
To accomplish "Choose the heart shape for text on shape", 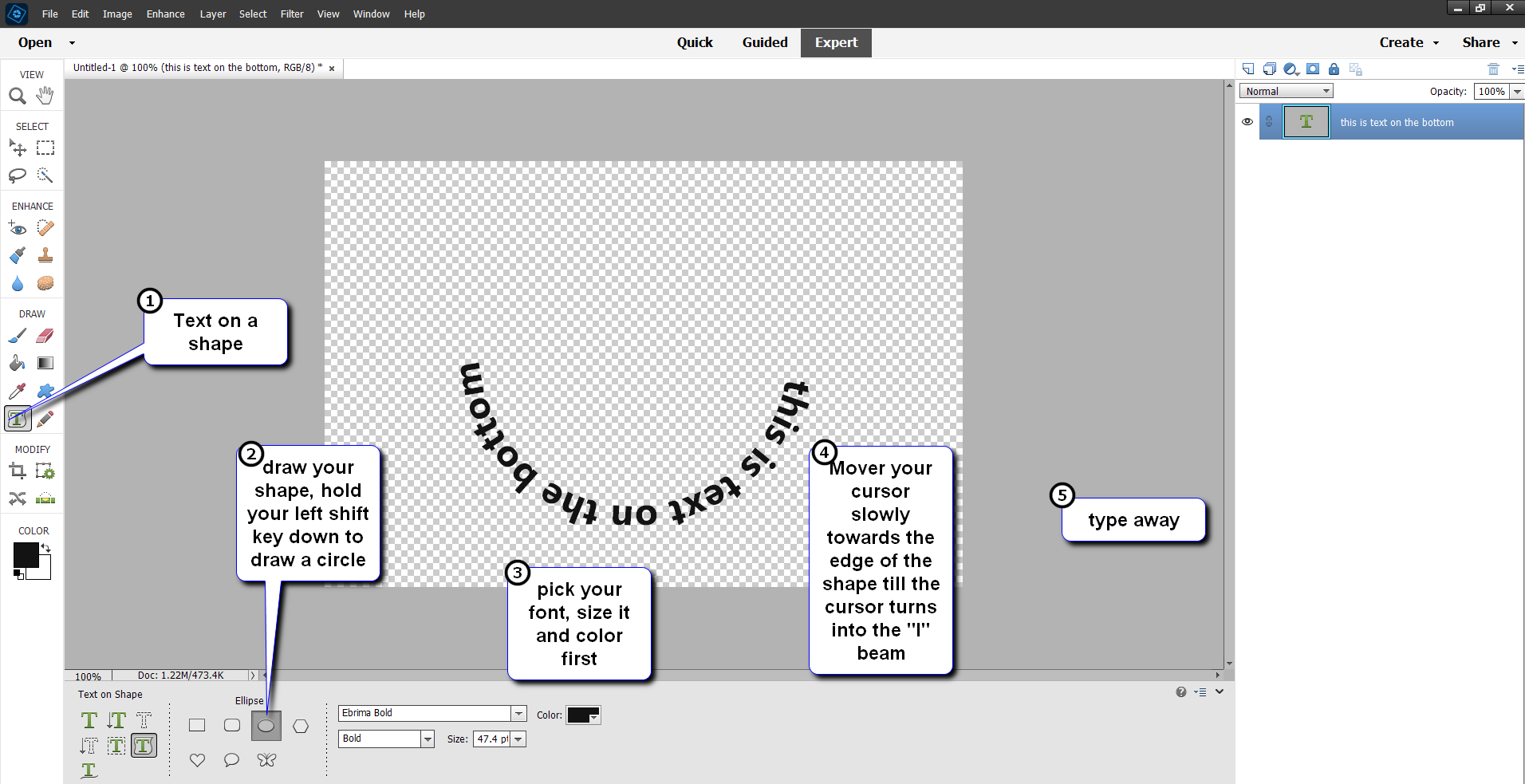I will pos(197,759).
